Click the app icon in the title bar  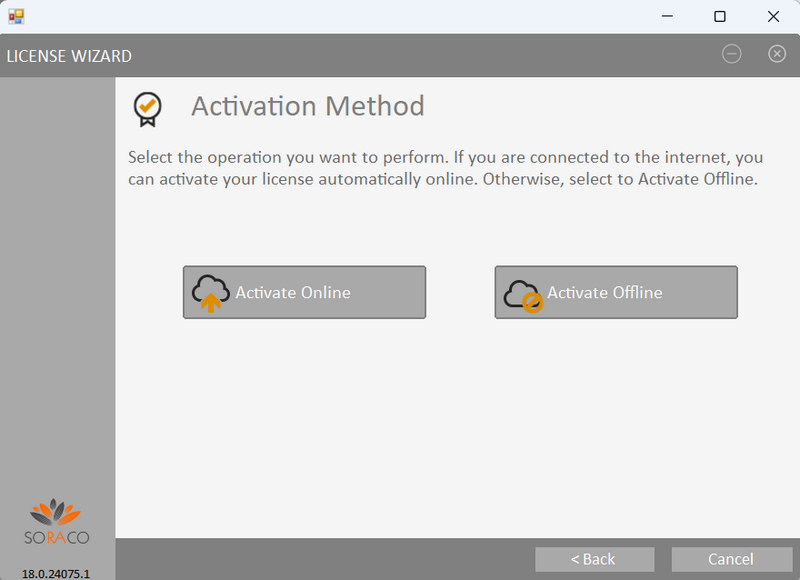coord(16,16)
